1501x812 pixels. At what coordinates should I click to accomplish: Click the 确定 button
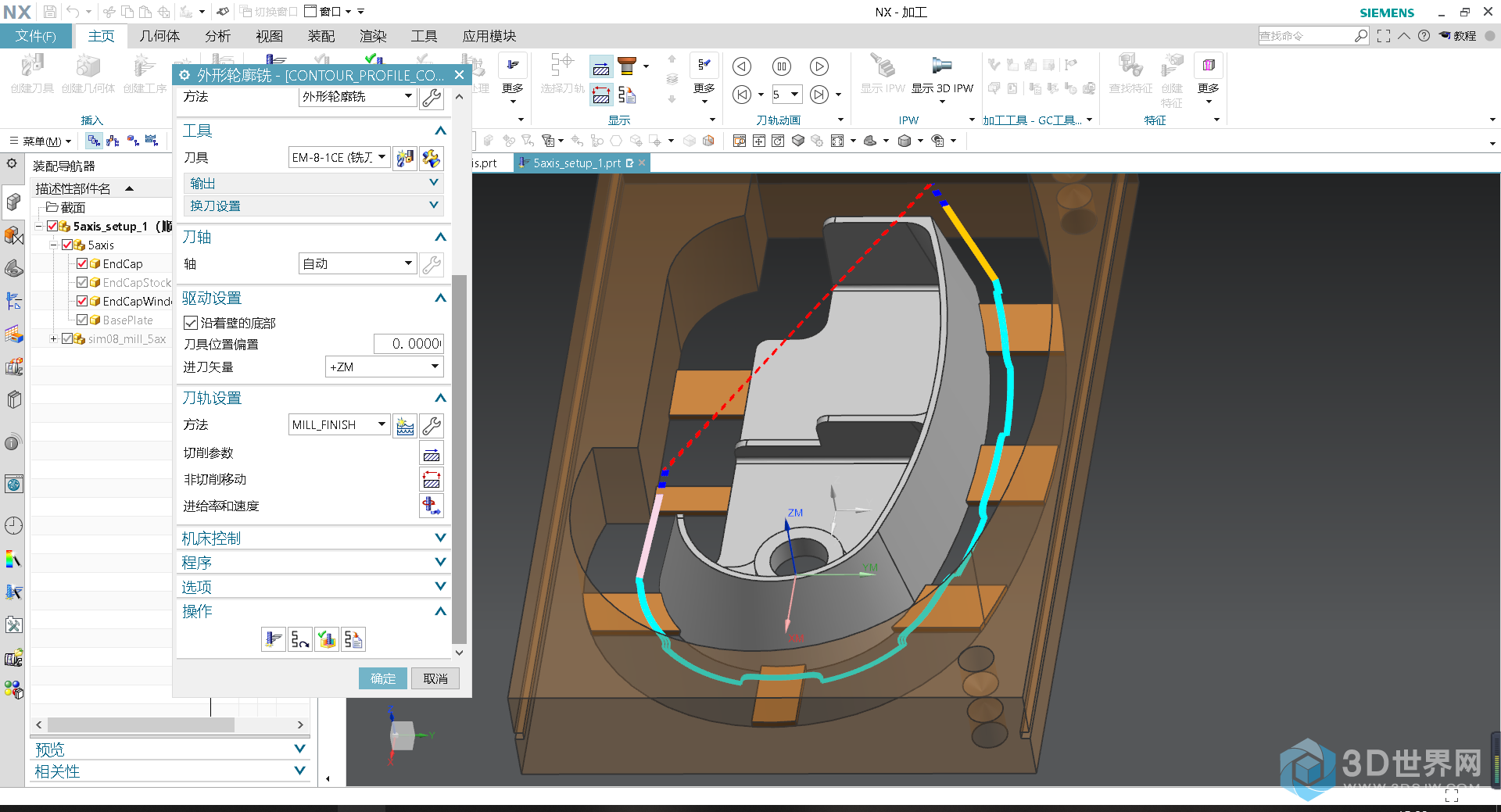point(383,678)
